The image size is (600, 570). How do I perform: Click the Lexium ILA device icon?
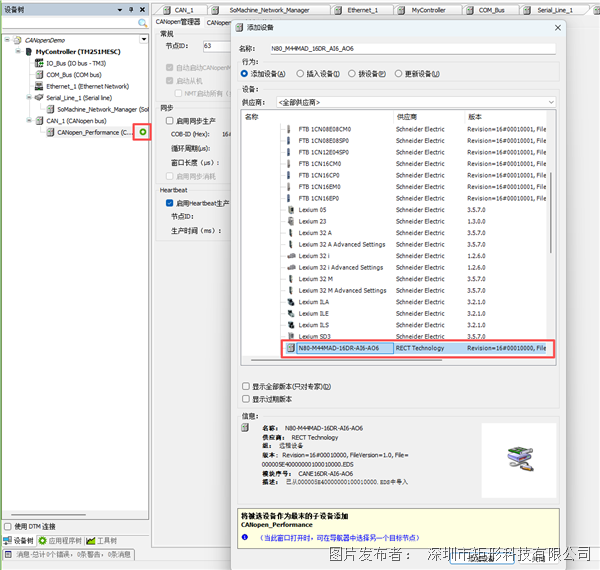291,302
